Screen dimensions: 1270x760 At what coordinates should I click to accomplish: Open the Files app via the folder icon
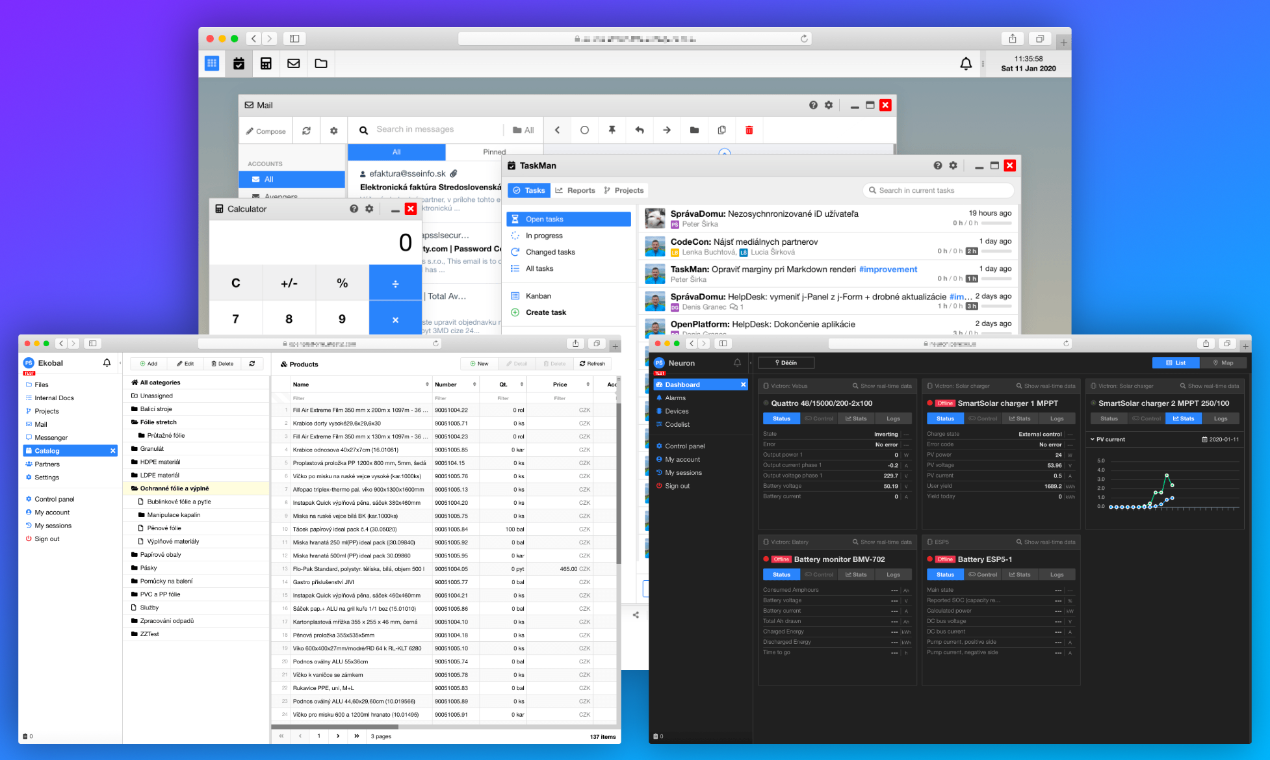coord(319,62)
